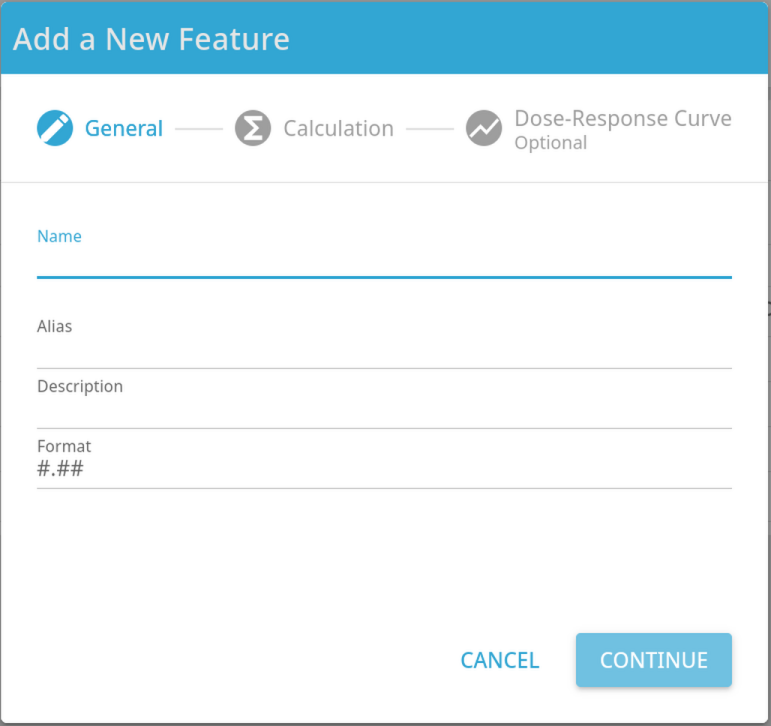Click into the Alias input field

pos(385,352)
